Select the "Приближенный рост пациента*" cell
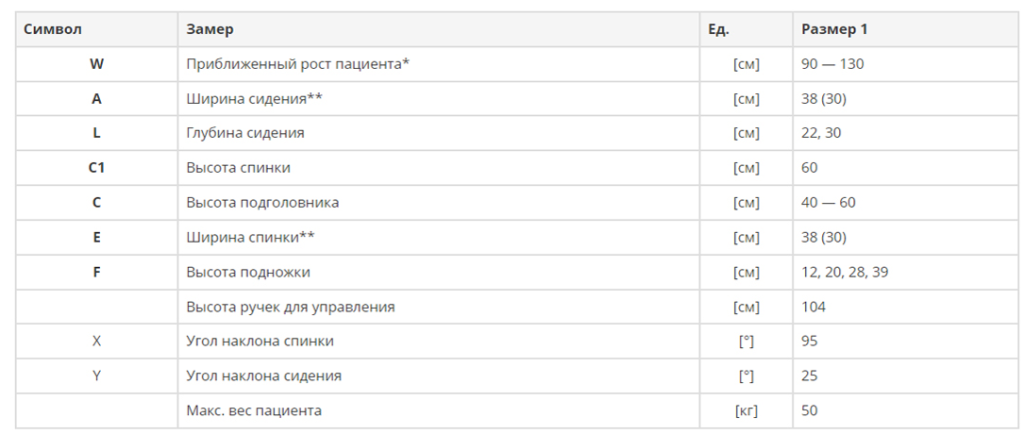1024x434 pixels. point(298,64)
